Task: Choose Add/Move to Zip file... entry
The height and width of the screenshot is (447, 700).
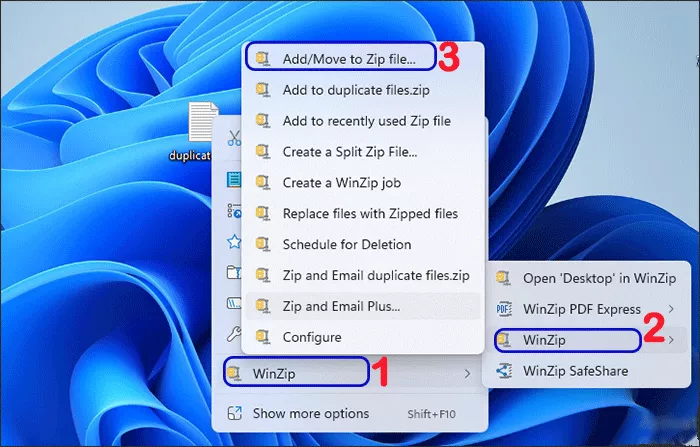Action: (362, 58)
